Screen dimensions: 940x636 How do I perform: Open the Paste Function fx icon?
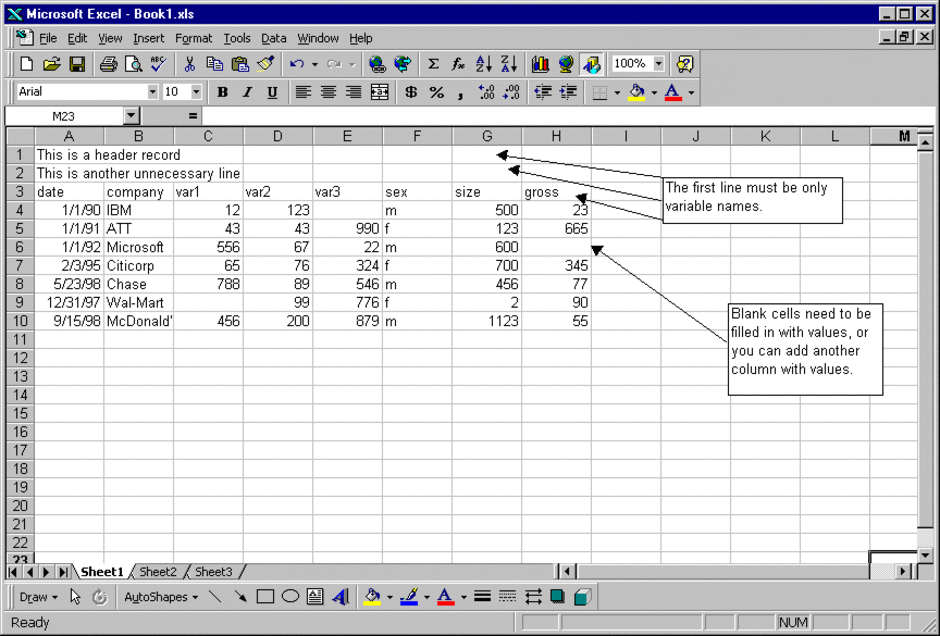pos(458,64)
